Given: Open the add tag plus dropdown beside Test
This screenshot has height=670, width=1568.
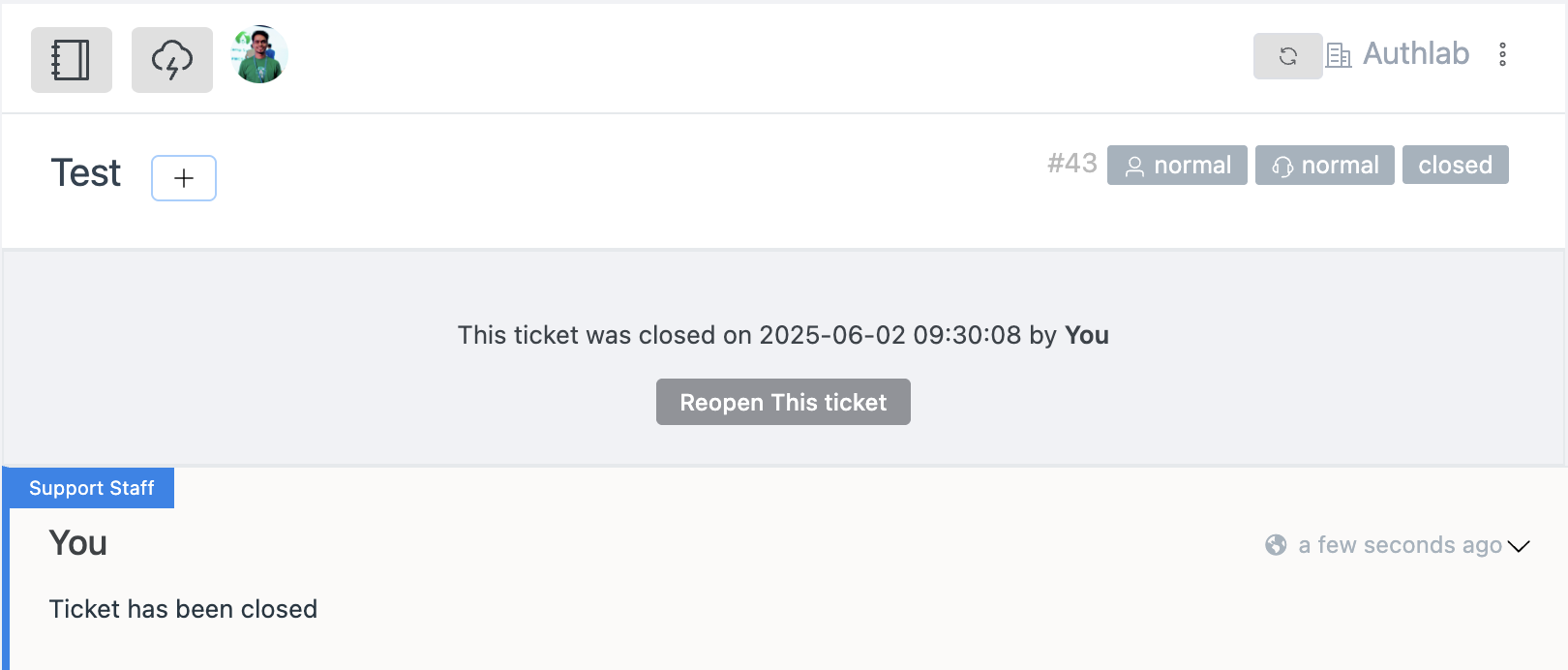Looking at the screenshot, I should click(x=183, y=177).
